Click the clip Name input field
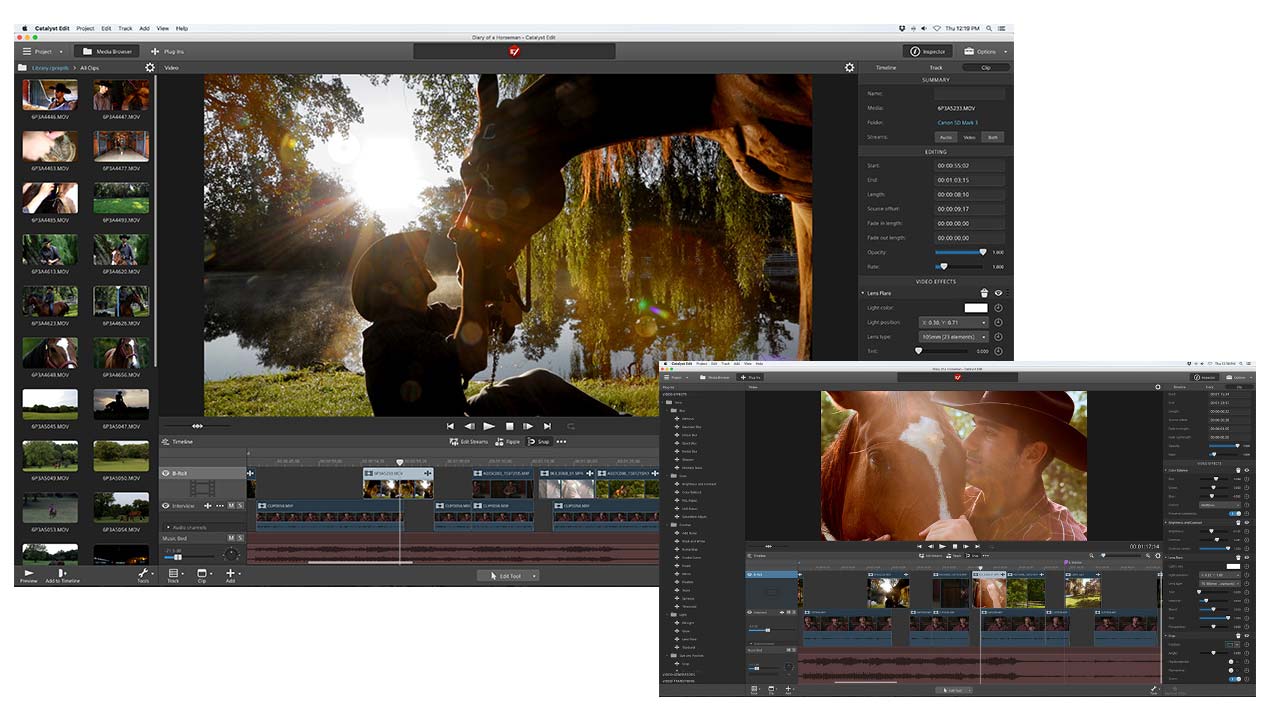The height and width of the screenshot is (720, 1280). [x=969, y=93]
